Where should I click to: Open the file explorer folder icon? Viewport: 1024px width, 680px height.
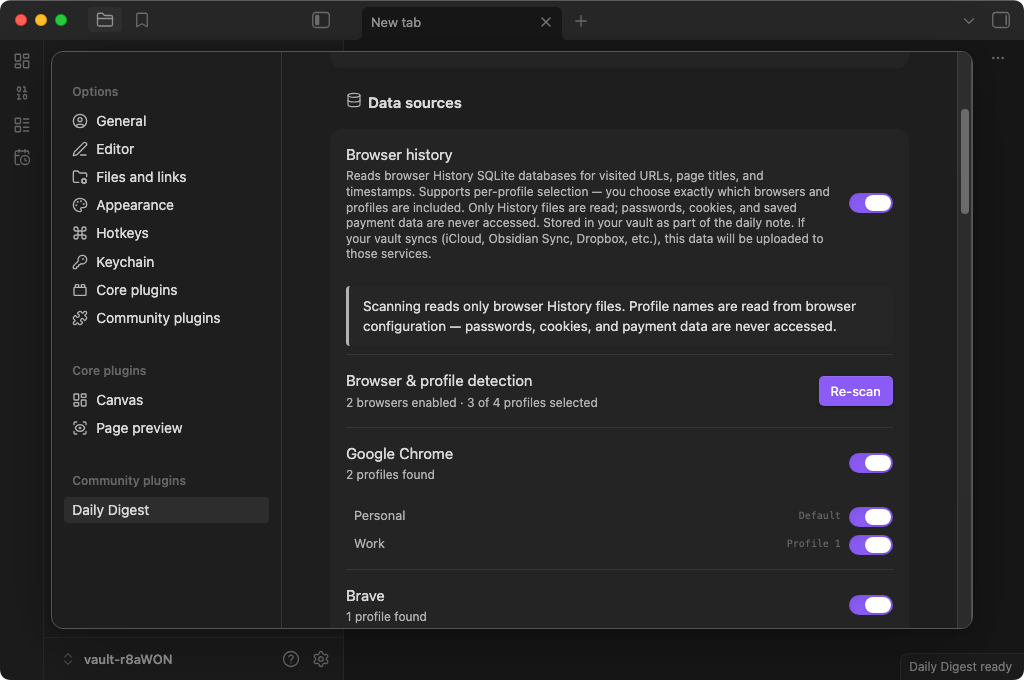pos(104,20)
